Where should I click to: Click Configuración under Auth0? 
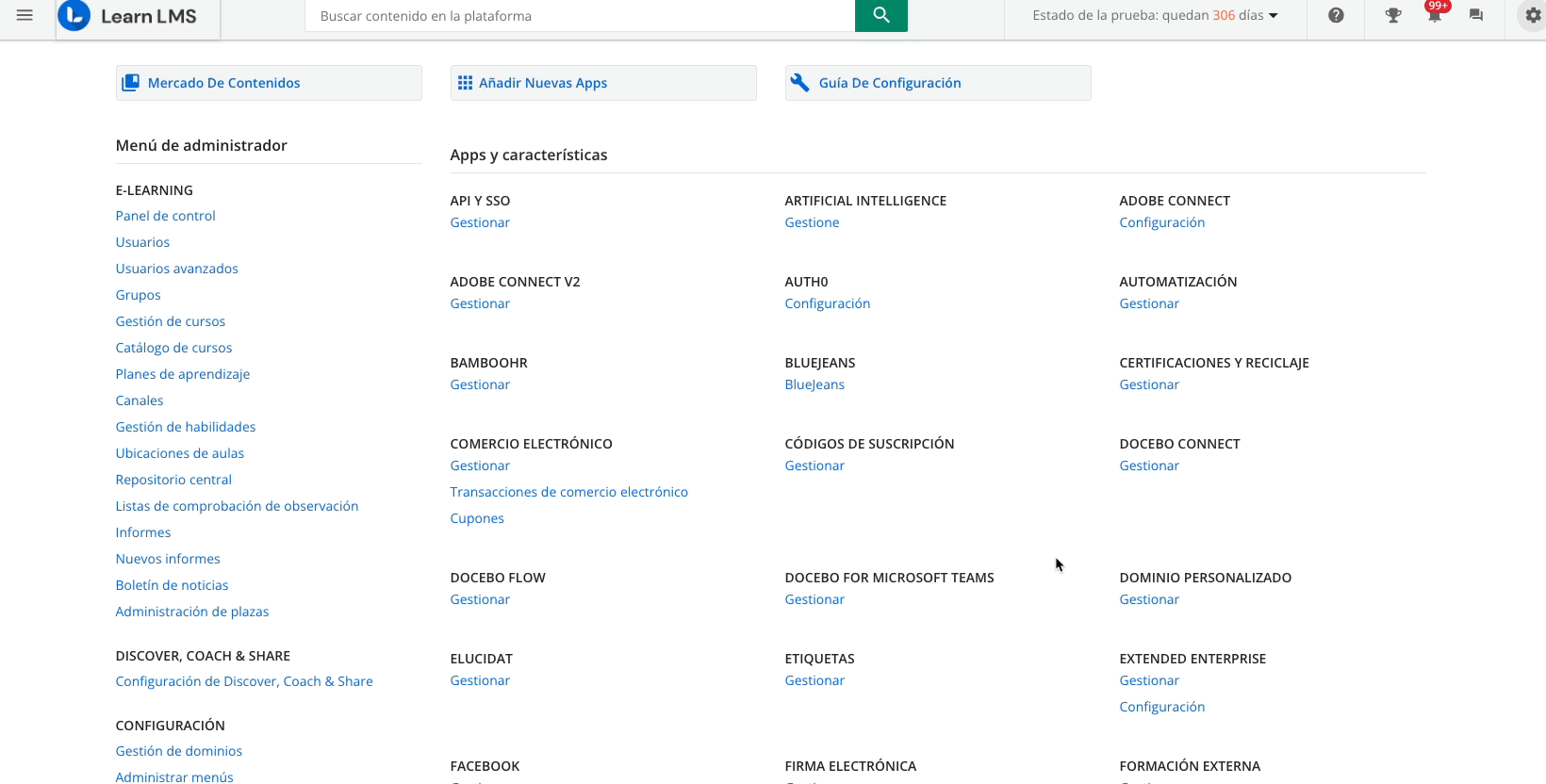[x=827, y=303]
